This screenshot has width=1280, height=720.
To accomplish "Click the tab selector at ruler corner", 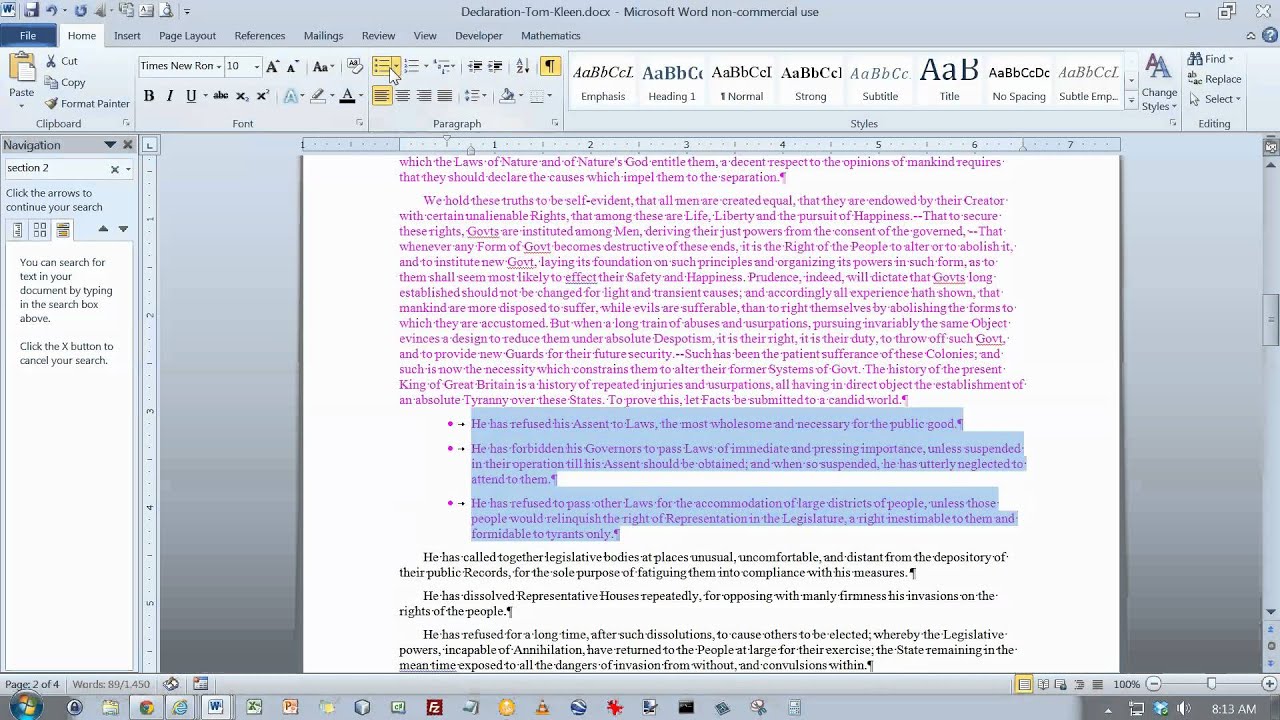I will (149, 145).
